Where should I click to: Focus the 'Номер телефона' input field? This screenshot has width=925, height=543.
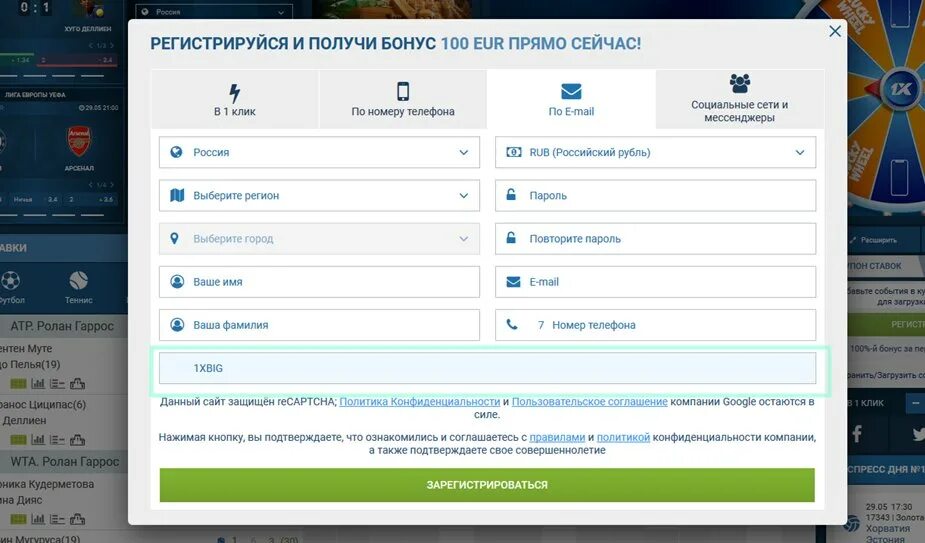(655, 325)
